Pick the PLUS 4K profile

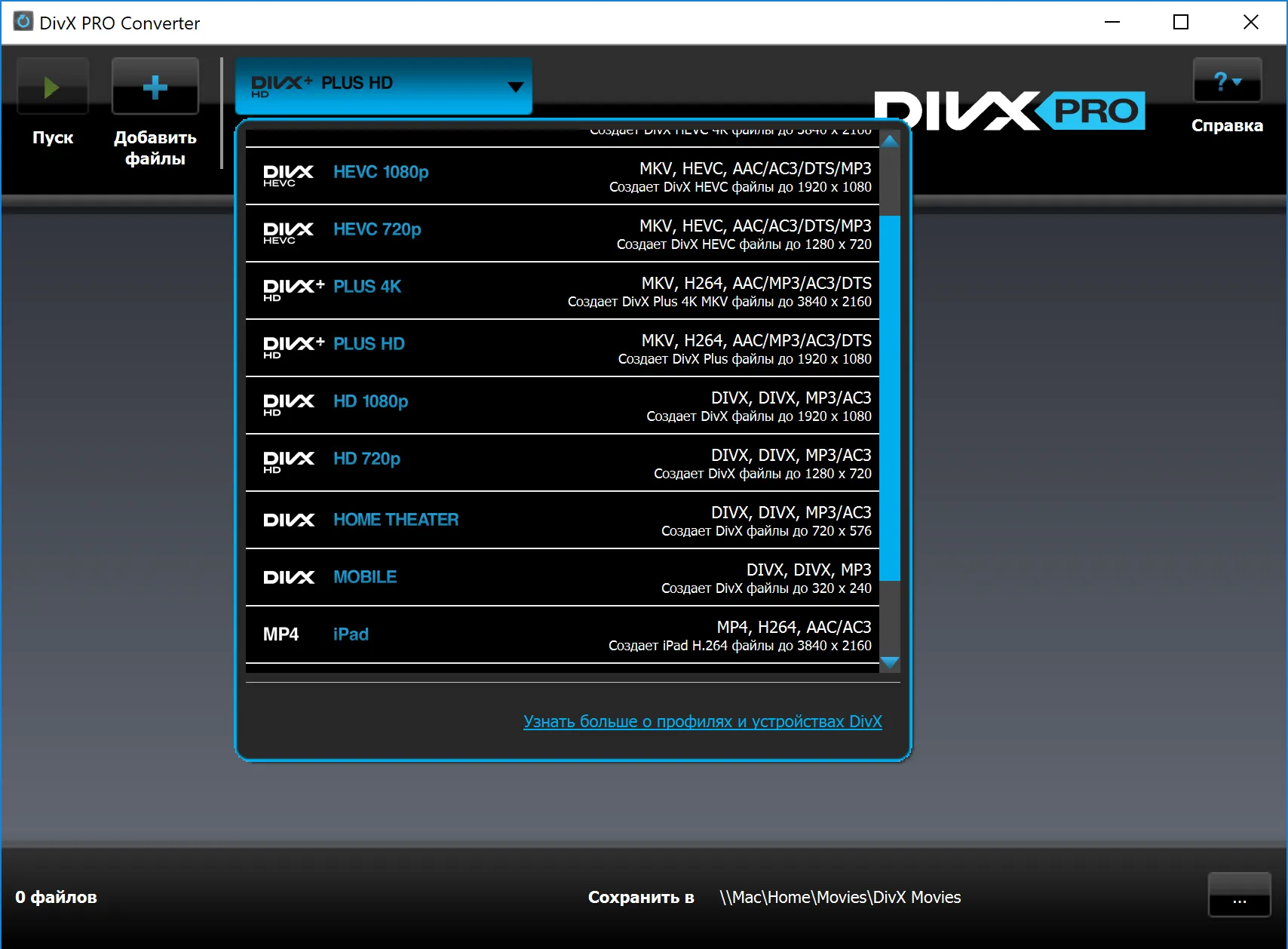click(x=563, y=290)
